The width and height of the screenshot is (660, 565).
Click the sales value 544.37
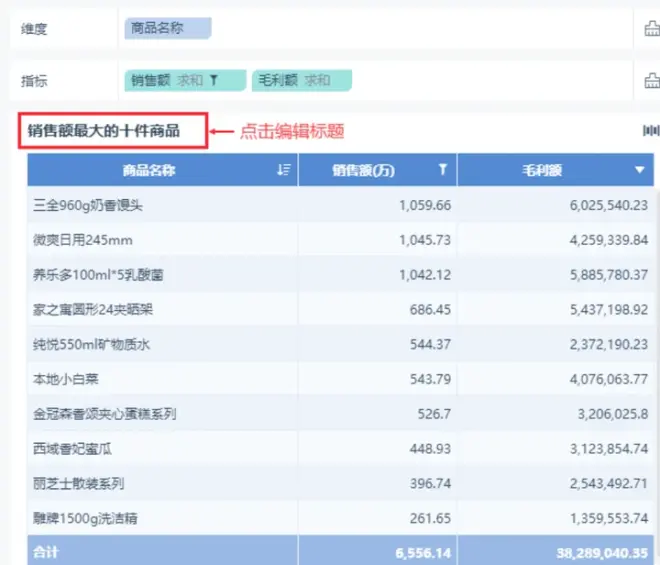coord(430,344)
